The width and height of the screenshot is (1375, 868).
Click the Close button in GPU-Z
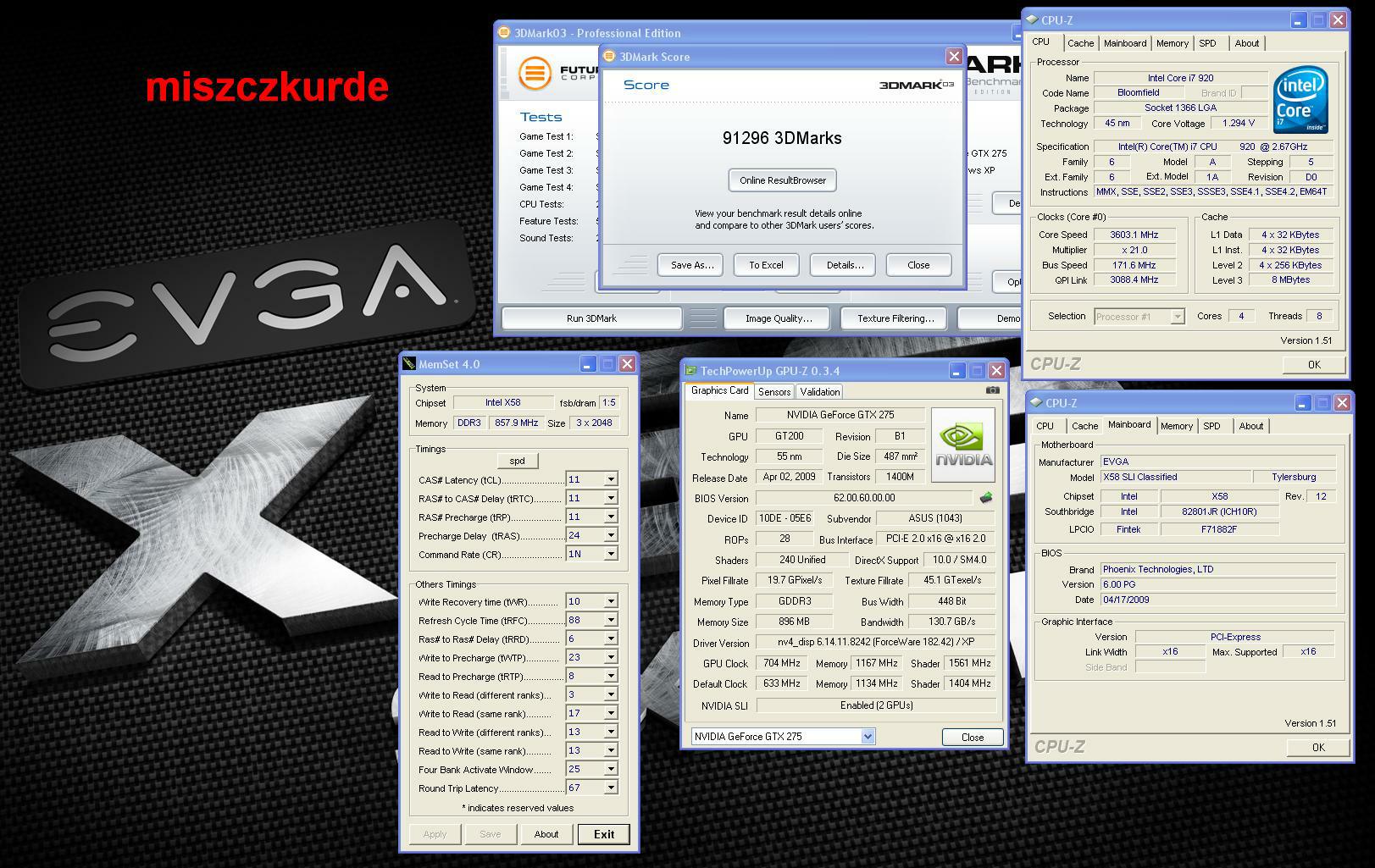(973, 738)
